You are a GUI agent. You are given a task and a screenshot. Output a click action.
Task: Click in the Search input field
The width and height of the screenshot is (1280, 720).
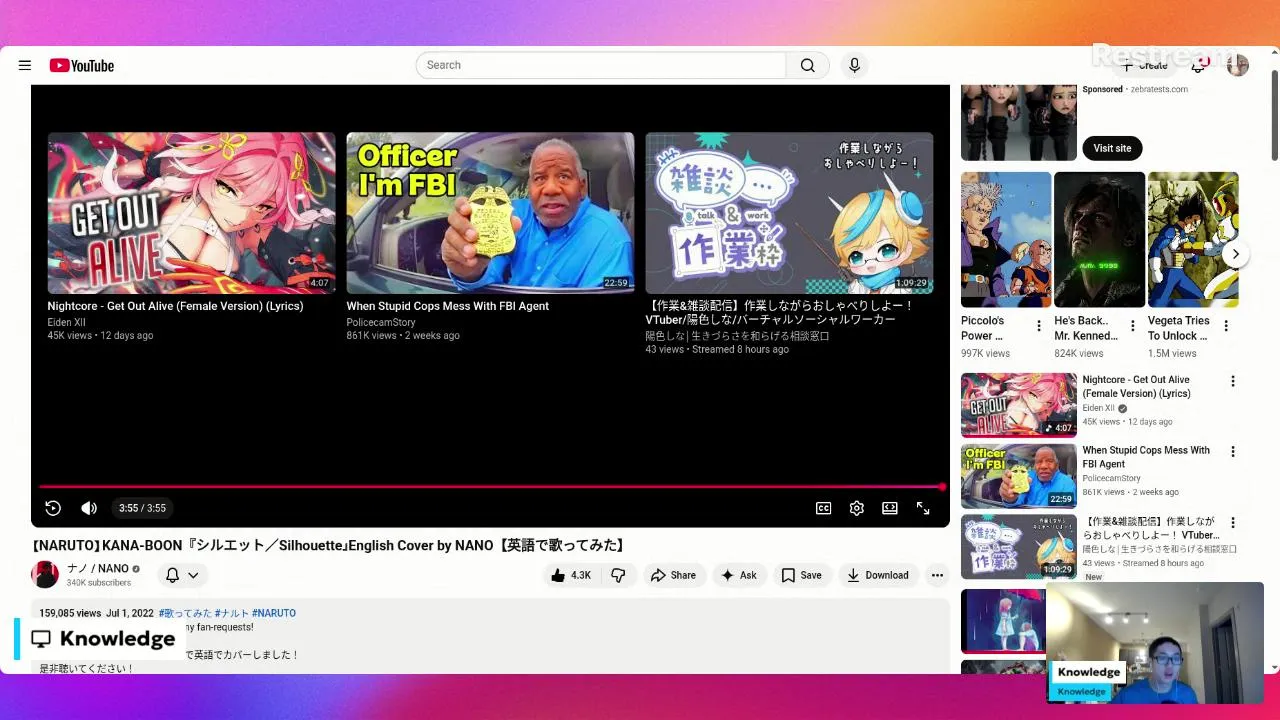tap(600, 65)
